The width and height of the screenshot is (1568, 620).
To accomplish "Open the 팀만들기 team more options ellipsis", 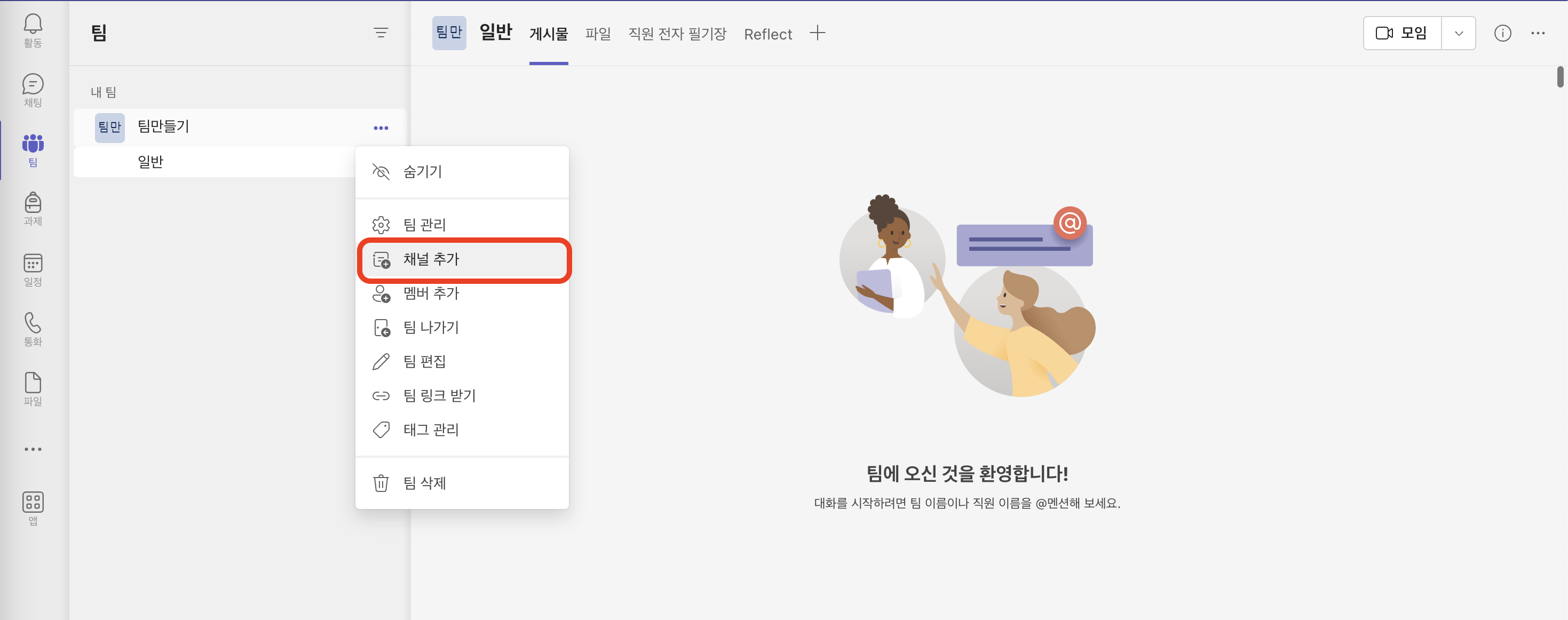I will pos(381,128).
